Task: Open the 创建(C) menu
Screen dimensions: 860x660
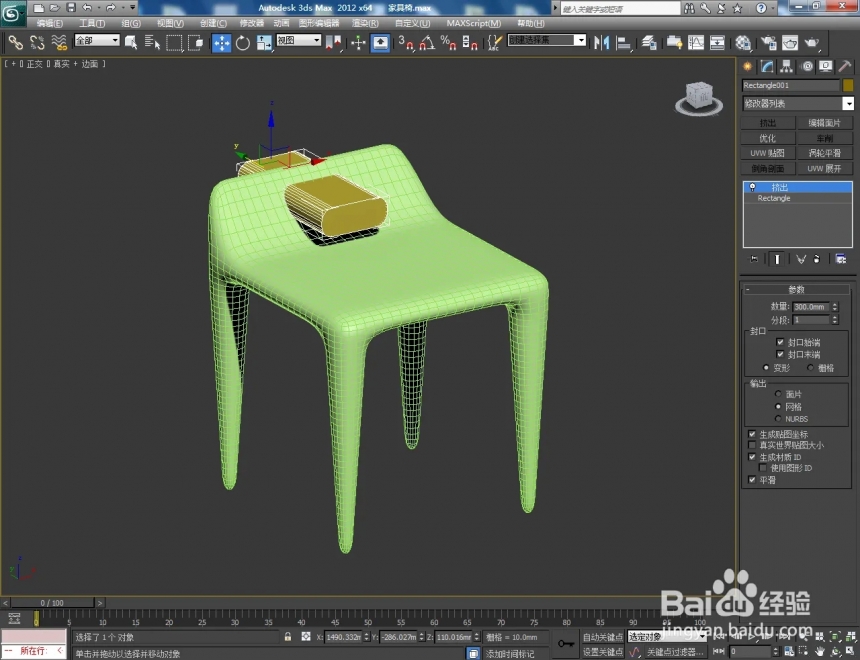Action: pos(213,23)
